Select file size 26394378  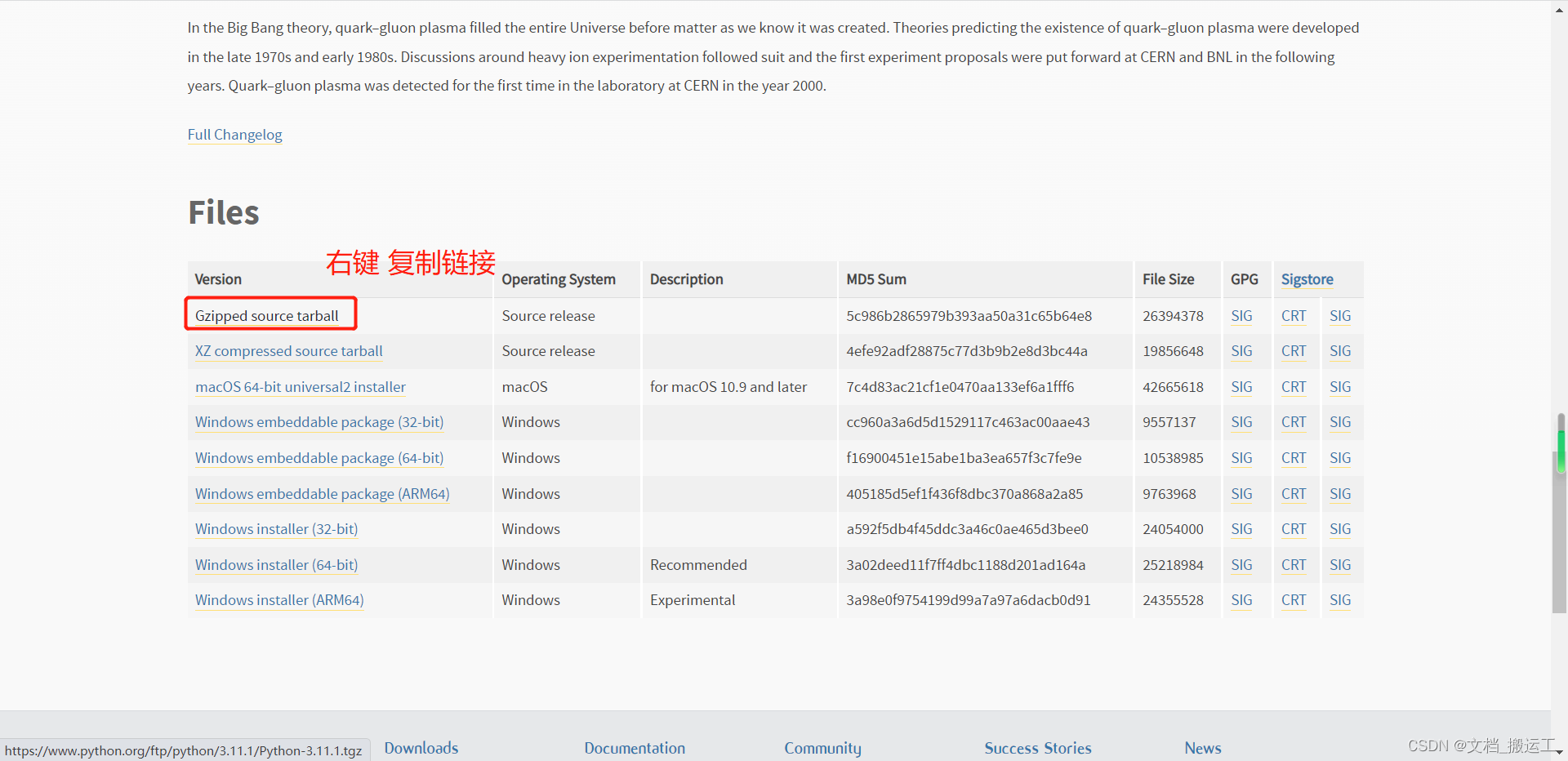click(x=1173, y=316)
